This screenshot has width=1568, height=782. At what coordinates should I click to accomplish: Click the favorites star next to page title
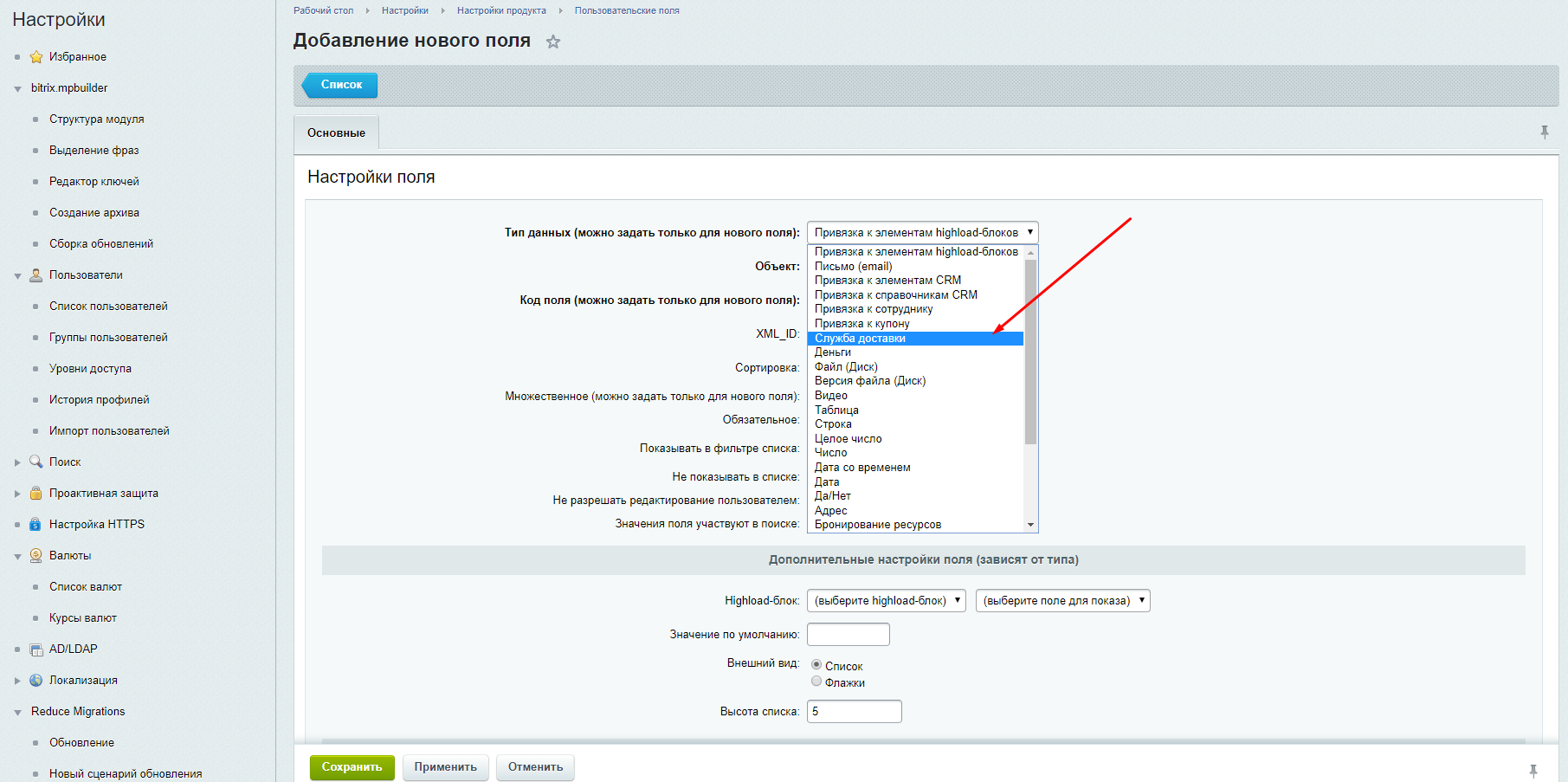click(x=553, y=42)
